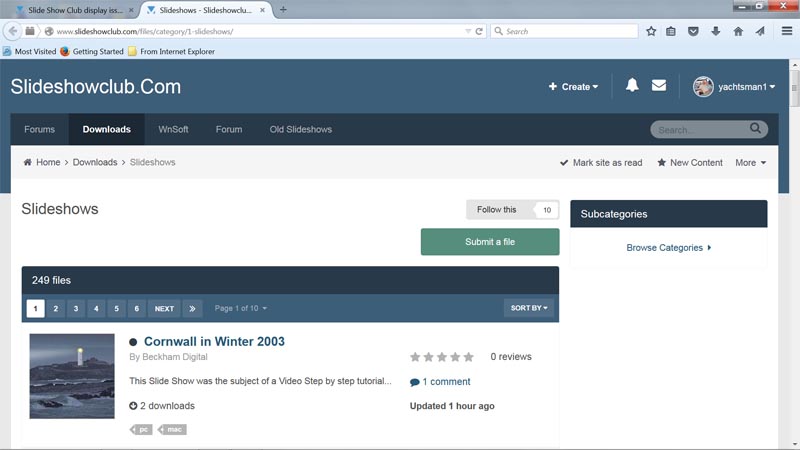Go to page 6 of files

137,308
